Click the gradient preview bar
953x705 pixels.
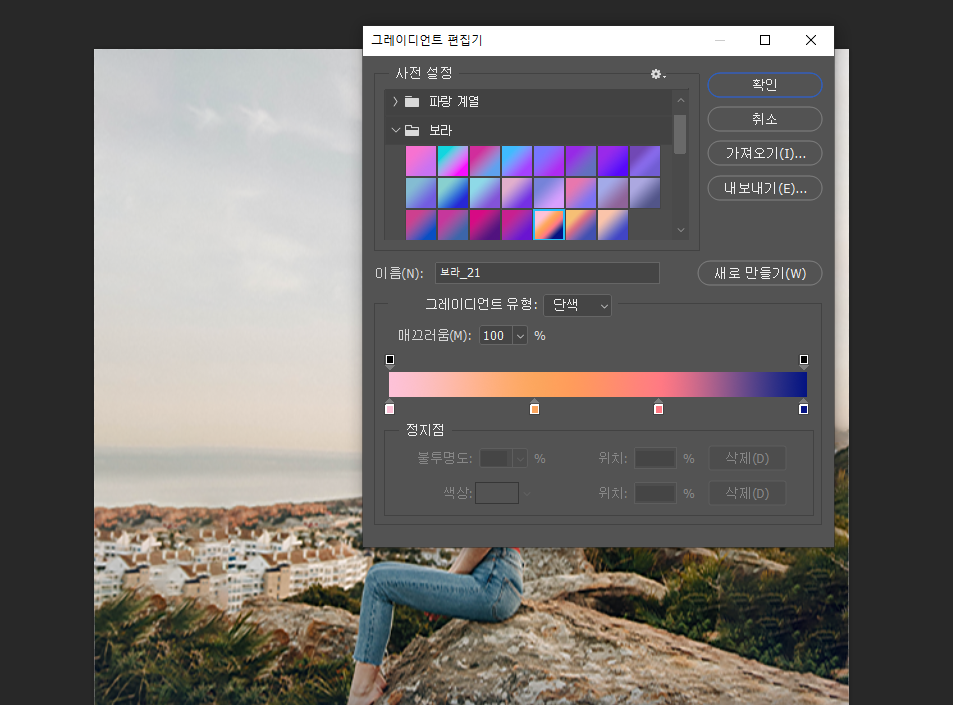(597, 385)
